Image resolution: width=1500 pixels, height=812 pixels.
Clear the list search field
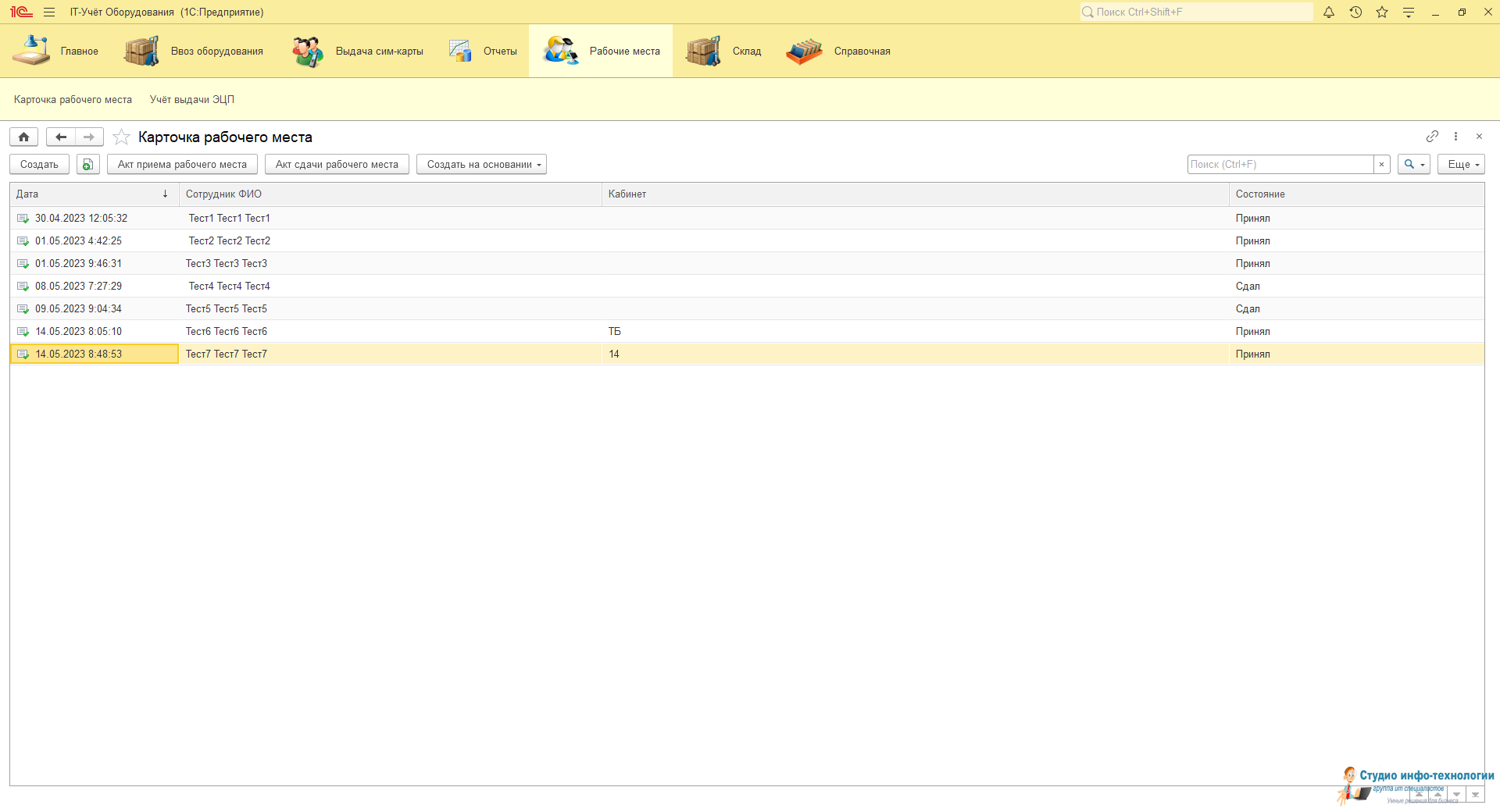1381,165
